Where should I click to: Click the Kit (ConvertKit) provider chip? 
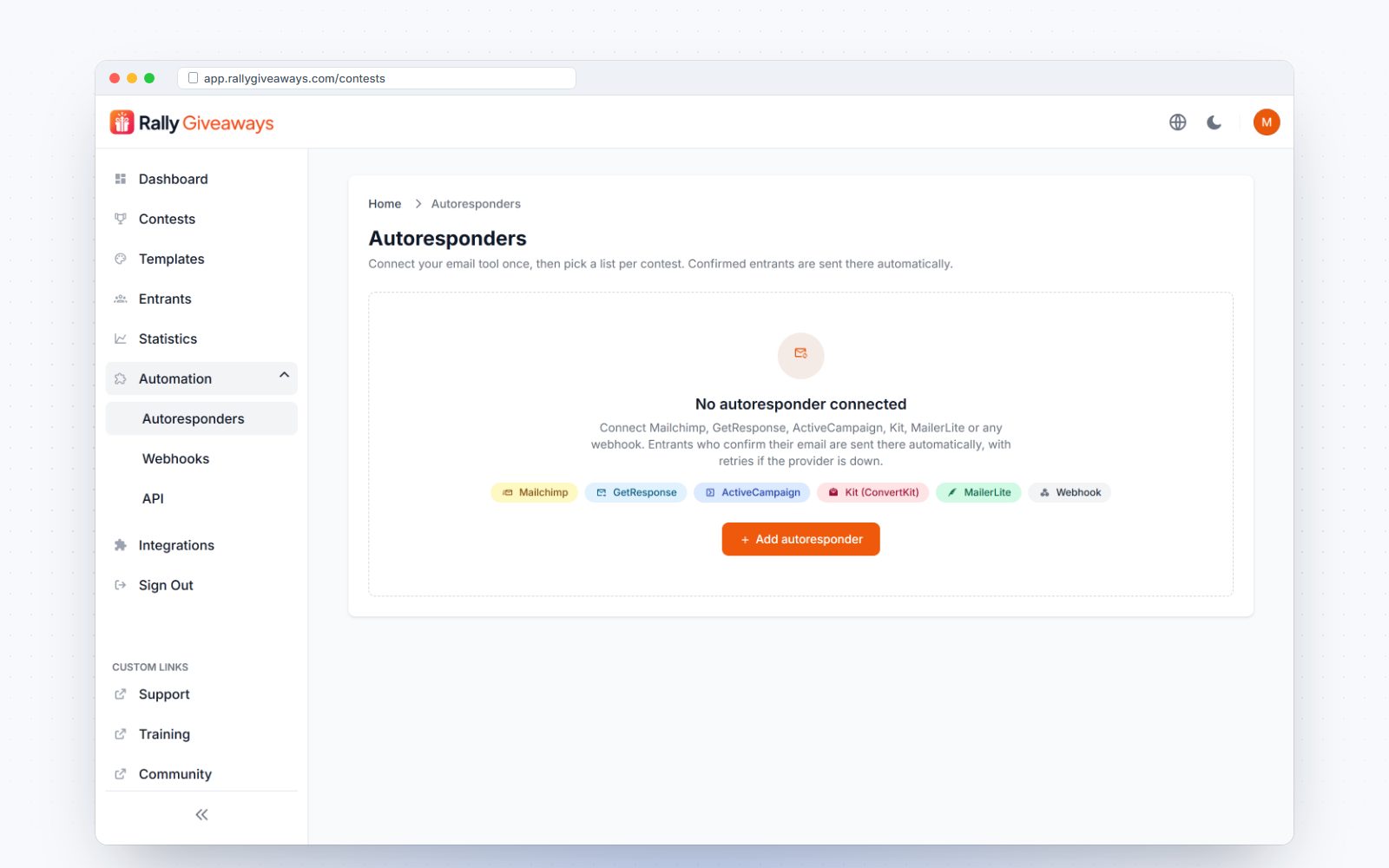[x=873, y=492]
